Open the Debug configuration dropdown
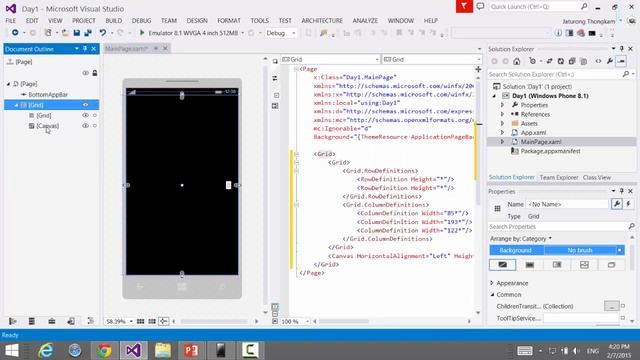The width and height of the screenshot is (640, 360). coord(293,33)
